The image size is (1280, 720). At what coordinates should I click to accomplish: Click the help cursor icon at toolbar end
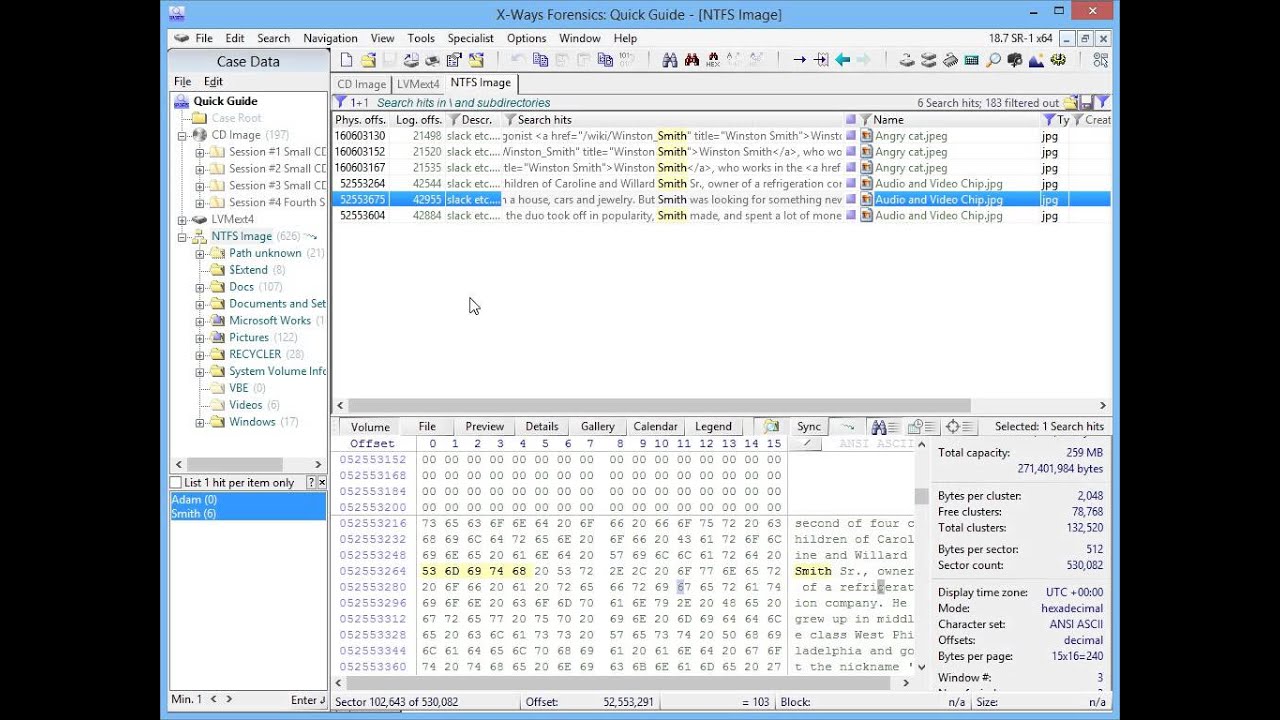pos(1100,60)
